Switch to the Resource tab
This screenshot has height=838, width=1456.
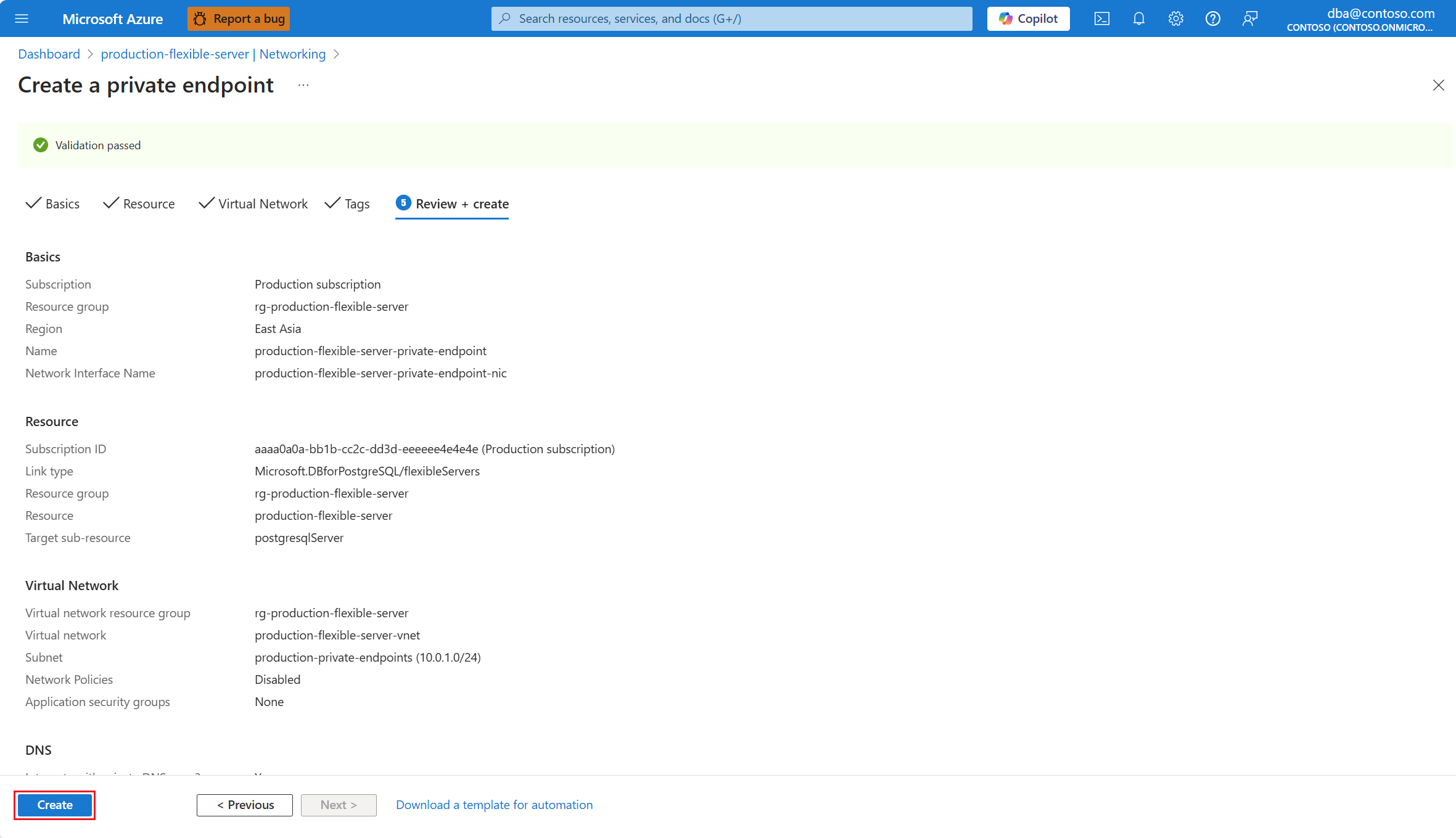(x=139, y=203)
